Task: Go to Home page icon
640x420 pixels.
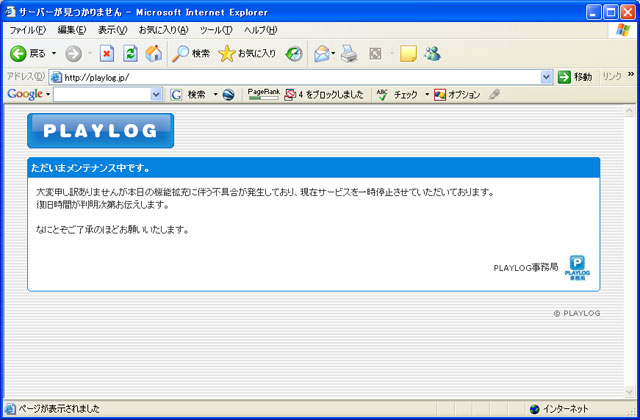Action: pyautogui.click(x=153, y=53)
